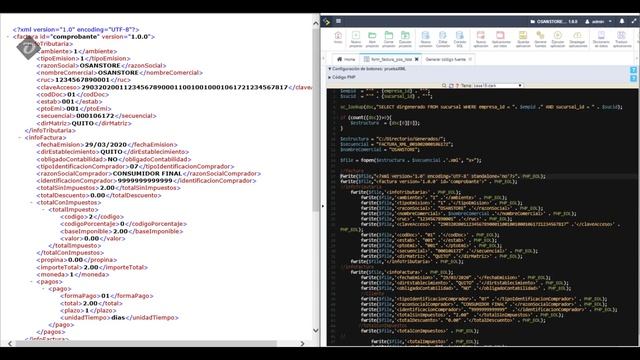Click the importeTotal 2.00 XML line

tap(92, 267)
